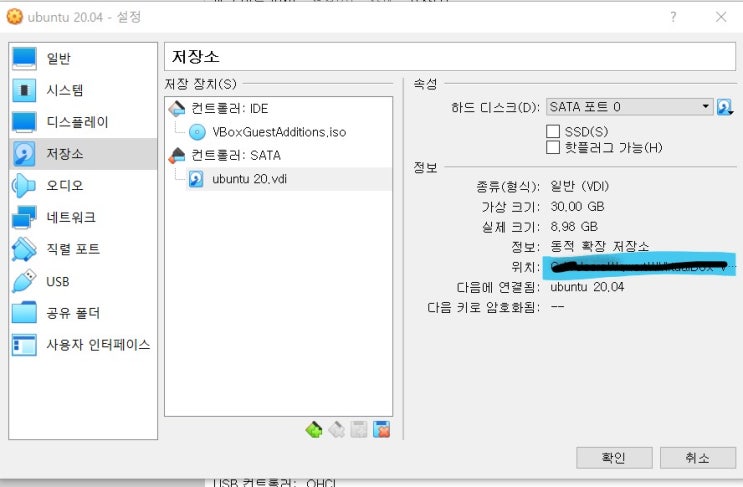The image size is (743, 487).
Task: Click the hard disk icon for ubuntu 20.vdi
Action: [196, 179]
